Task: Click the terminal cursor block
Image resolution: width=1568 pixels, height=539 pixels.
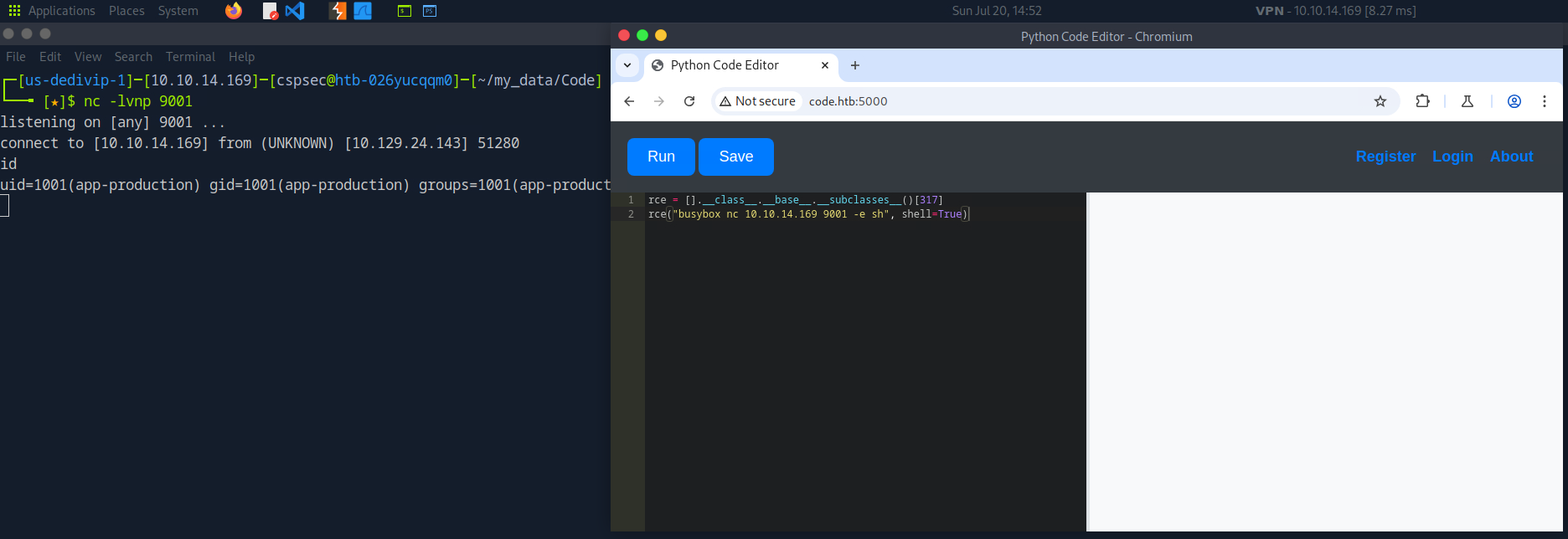Action: (4, 206)
